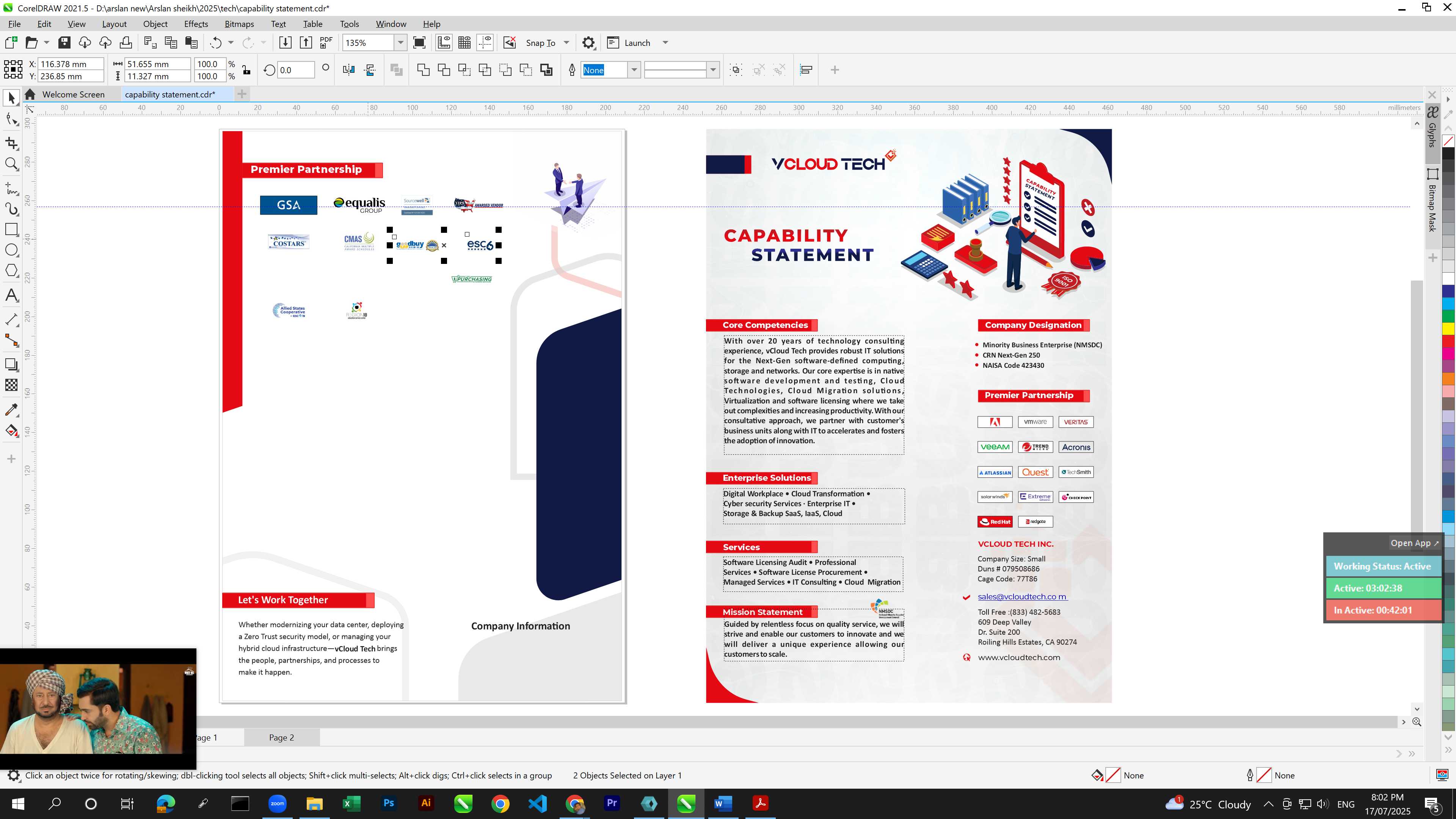Select the Transparency tool
The width and height of the screenshot is (1456, 819).
tap(11, 385)
